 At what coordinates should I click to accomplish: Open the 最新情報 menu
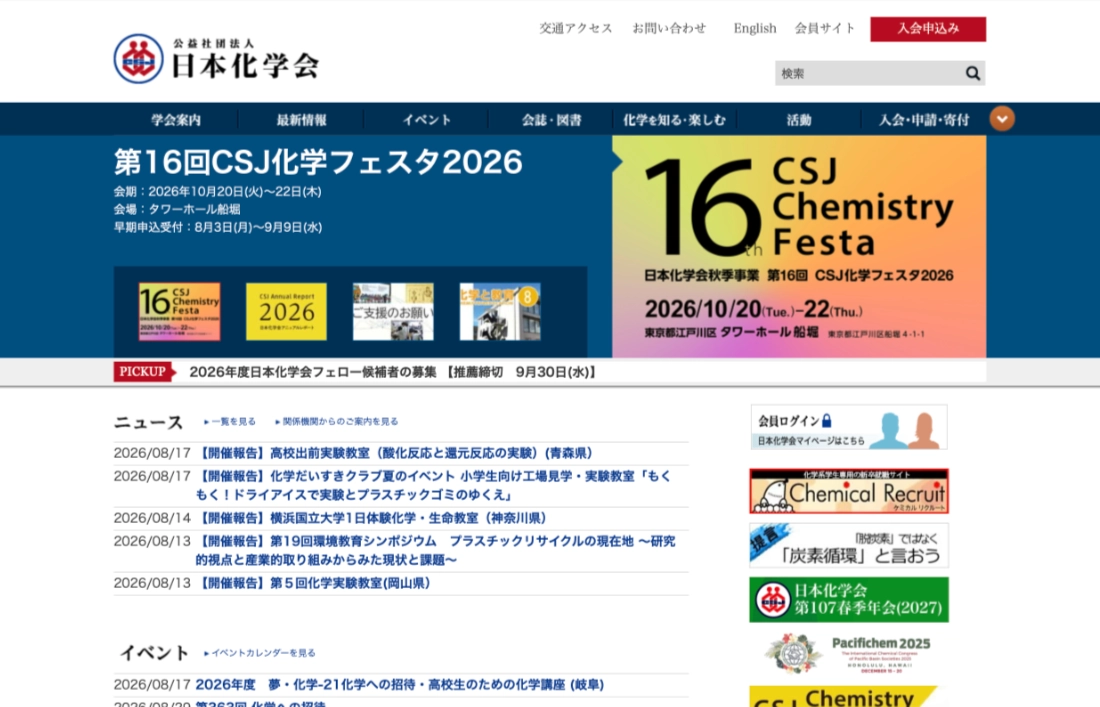(301, 120)
